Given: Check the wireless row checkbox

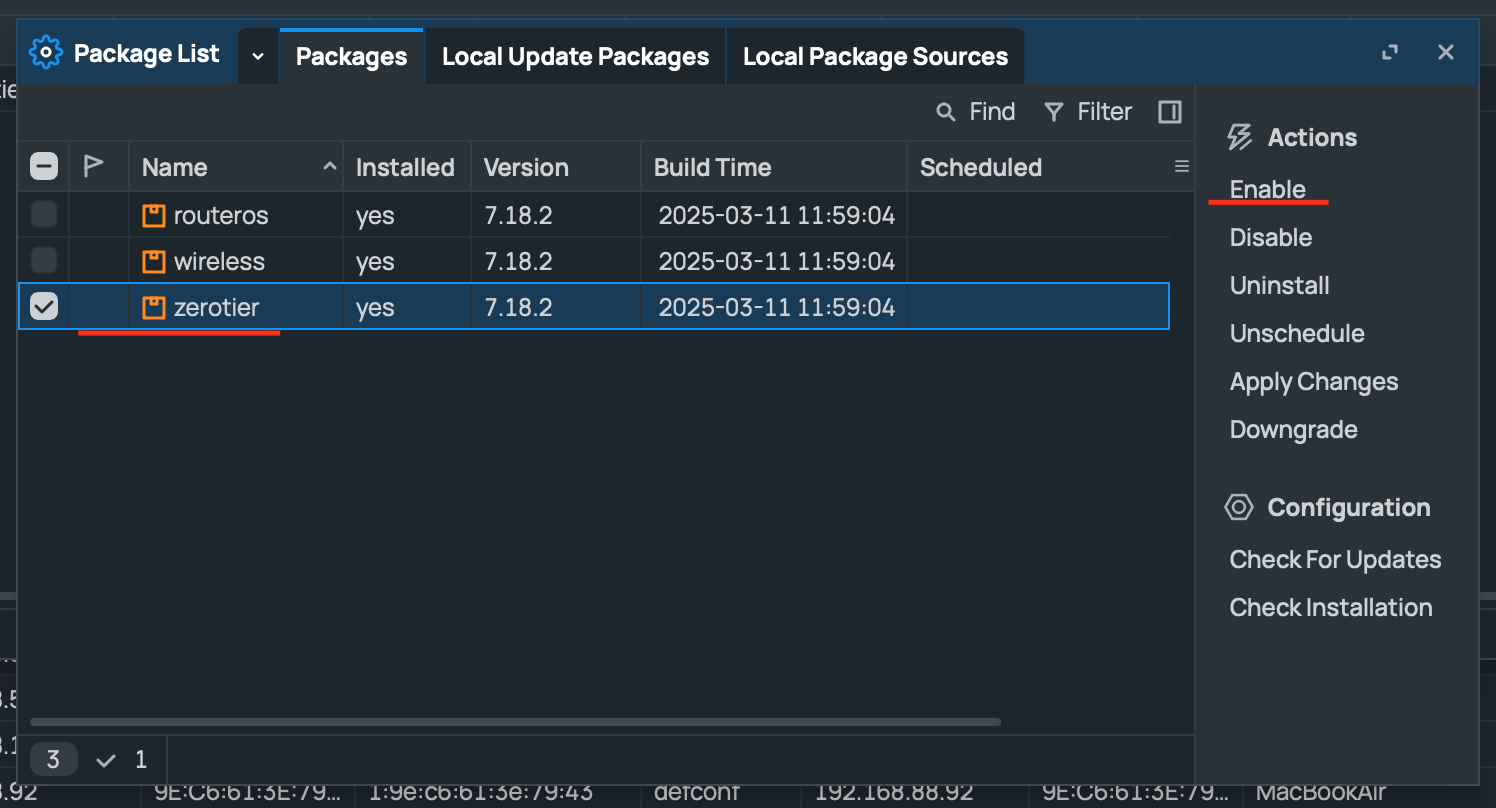Looking at the screenshot, I should coord(44,262).
